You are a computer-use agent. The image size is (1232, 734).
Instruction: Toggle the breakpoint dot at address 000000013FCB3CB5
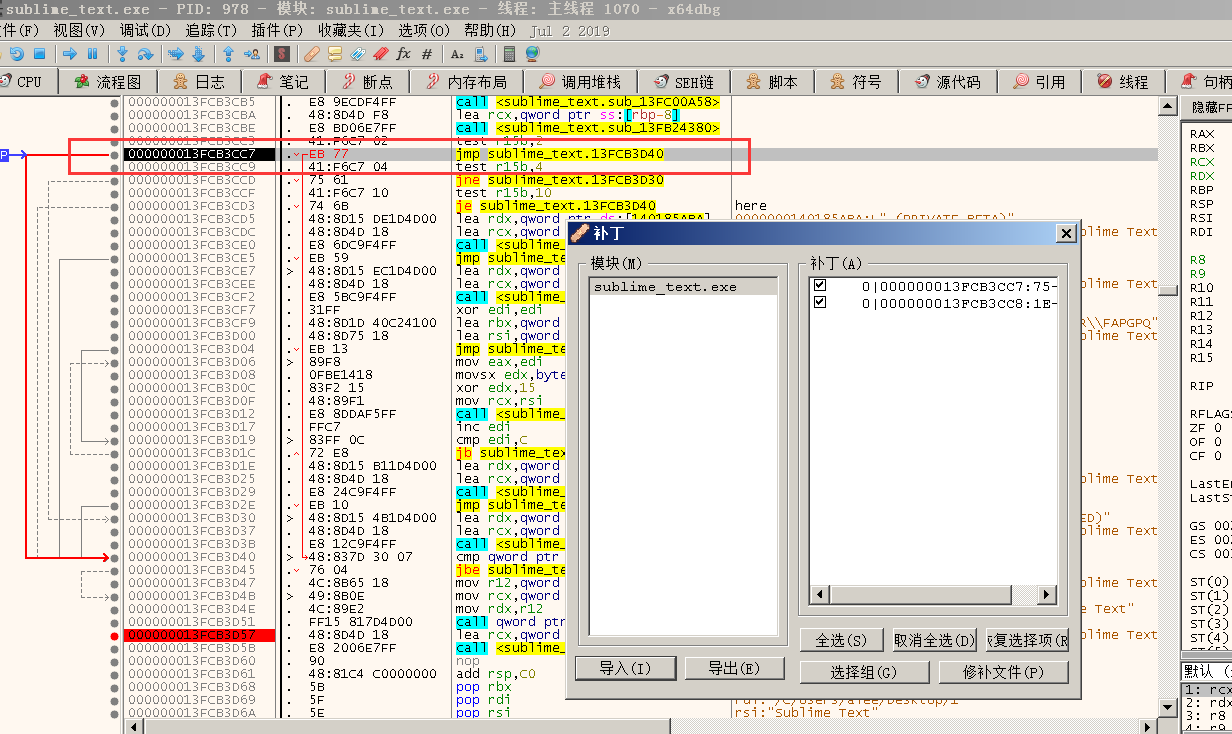pos(115,102)
